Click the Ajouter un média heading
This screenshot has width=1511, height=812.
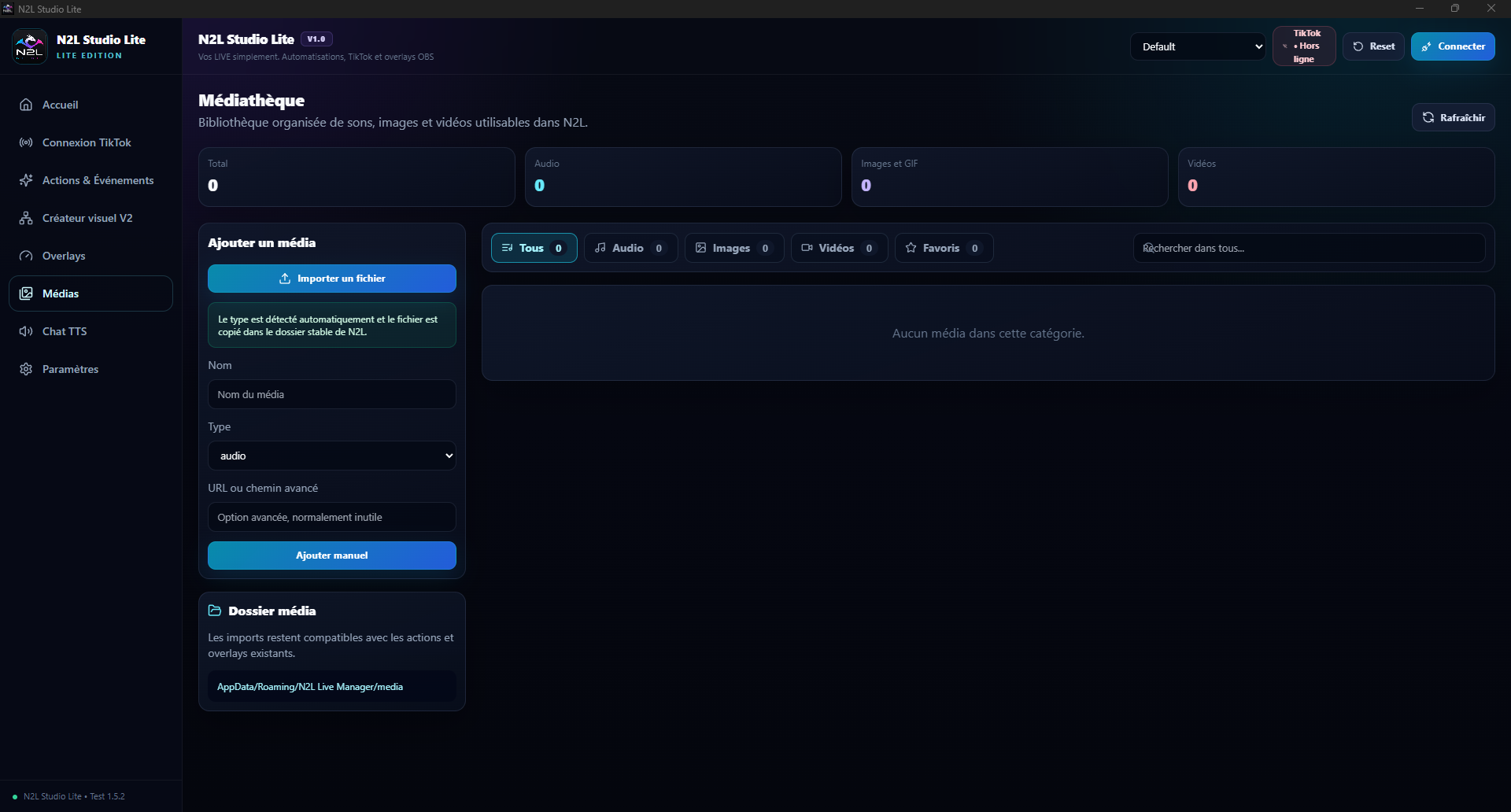point(262,243)
